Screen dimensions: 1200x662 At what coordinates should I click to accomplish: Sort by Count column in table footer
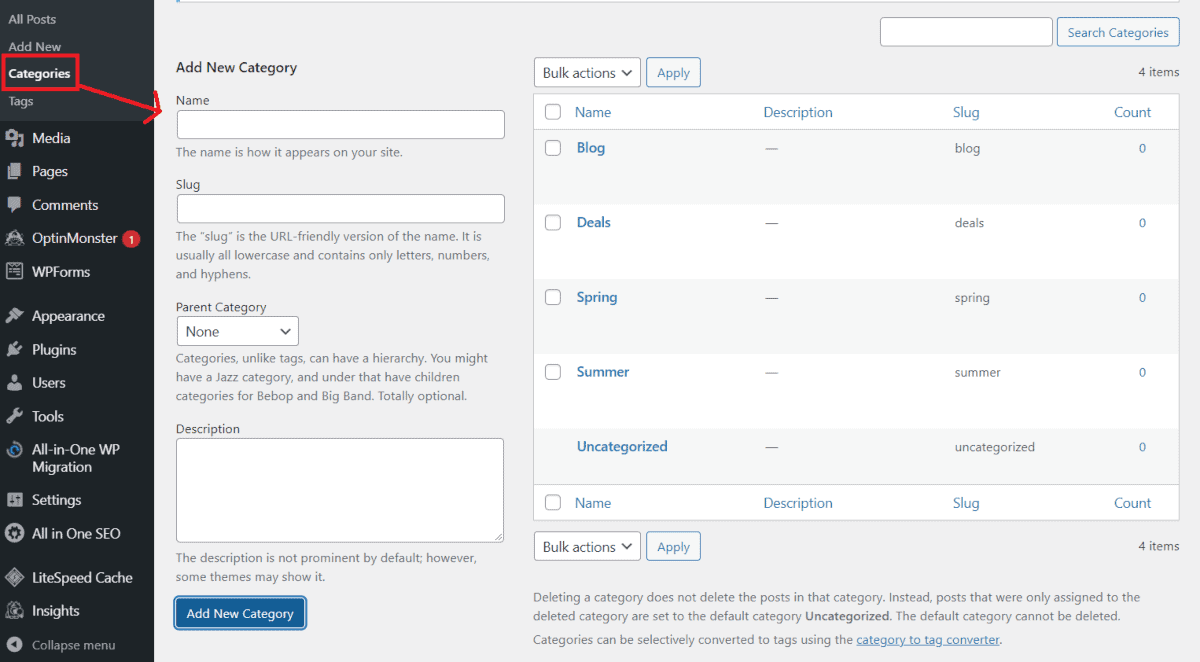(1133, 503)
